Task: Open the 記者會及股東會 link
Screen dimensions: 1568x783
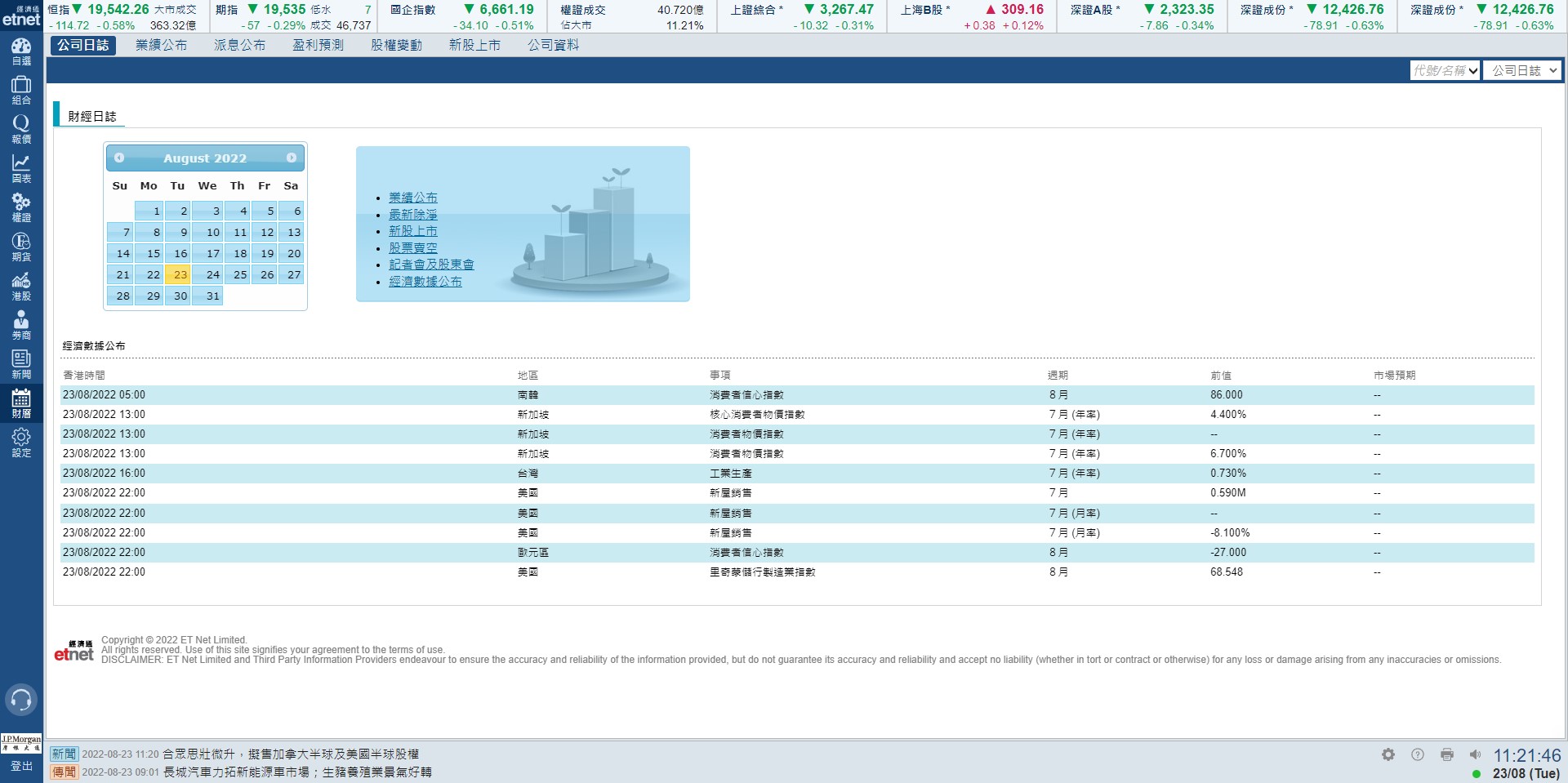Action: tap(431, 265)
